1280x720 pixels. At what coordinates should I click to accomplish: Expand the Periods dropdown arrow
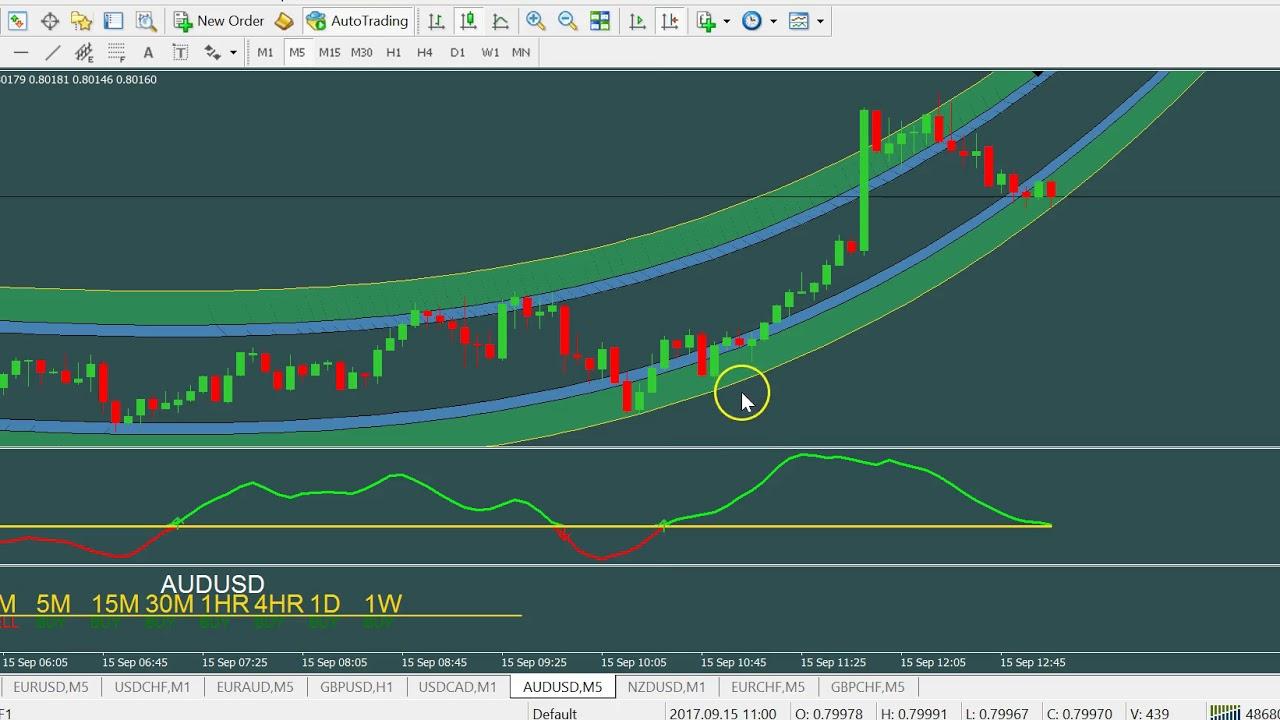pyautogui.click(x=772, y=20)
